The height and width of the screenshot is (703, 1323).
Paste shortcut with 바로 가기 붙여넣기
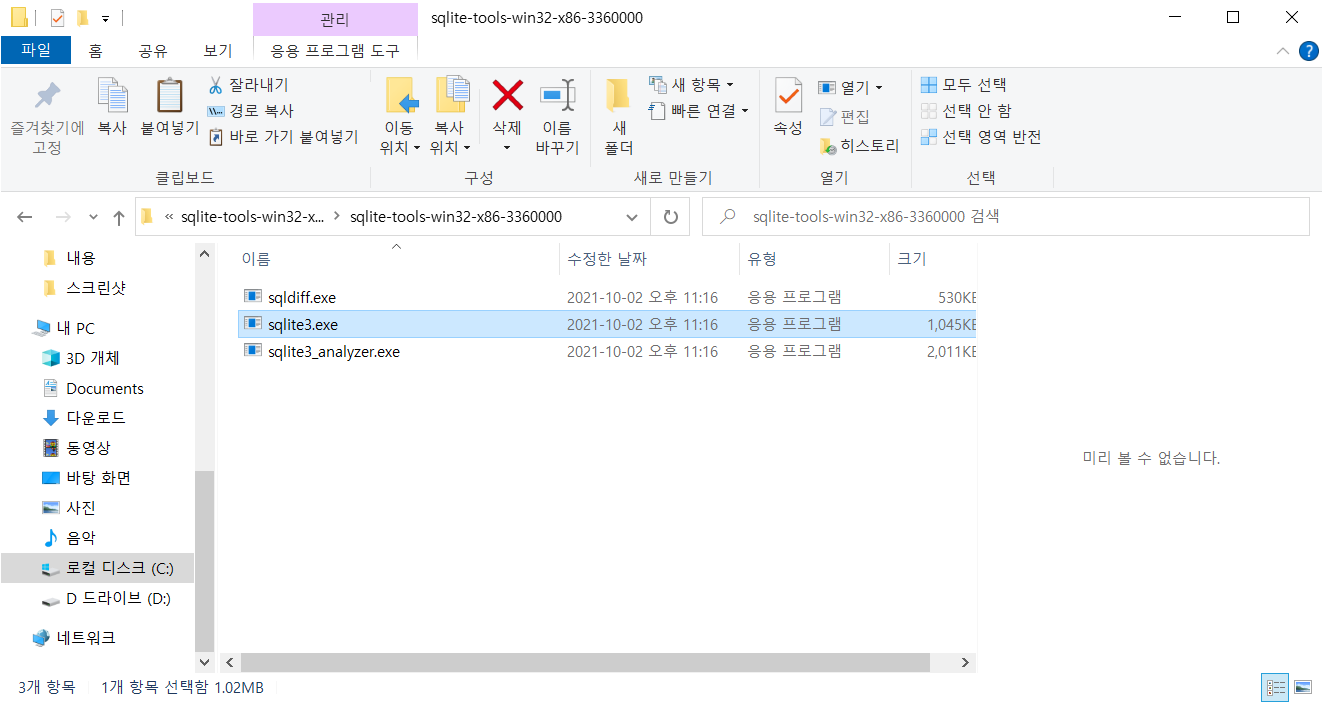[x=283, y=137]
